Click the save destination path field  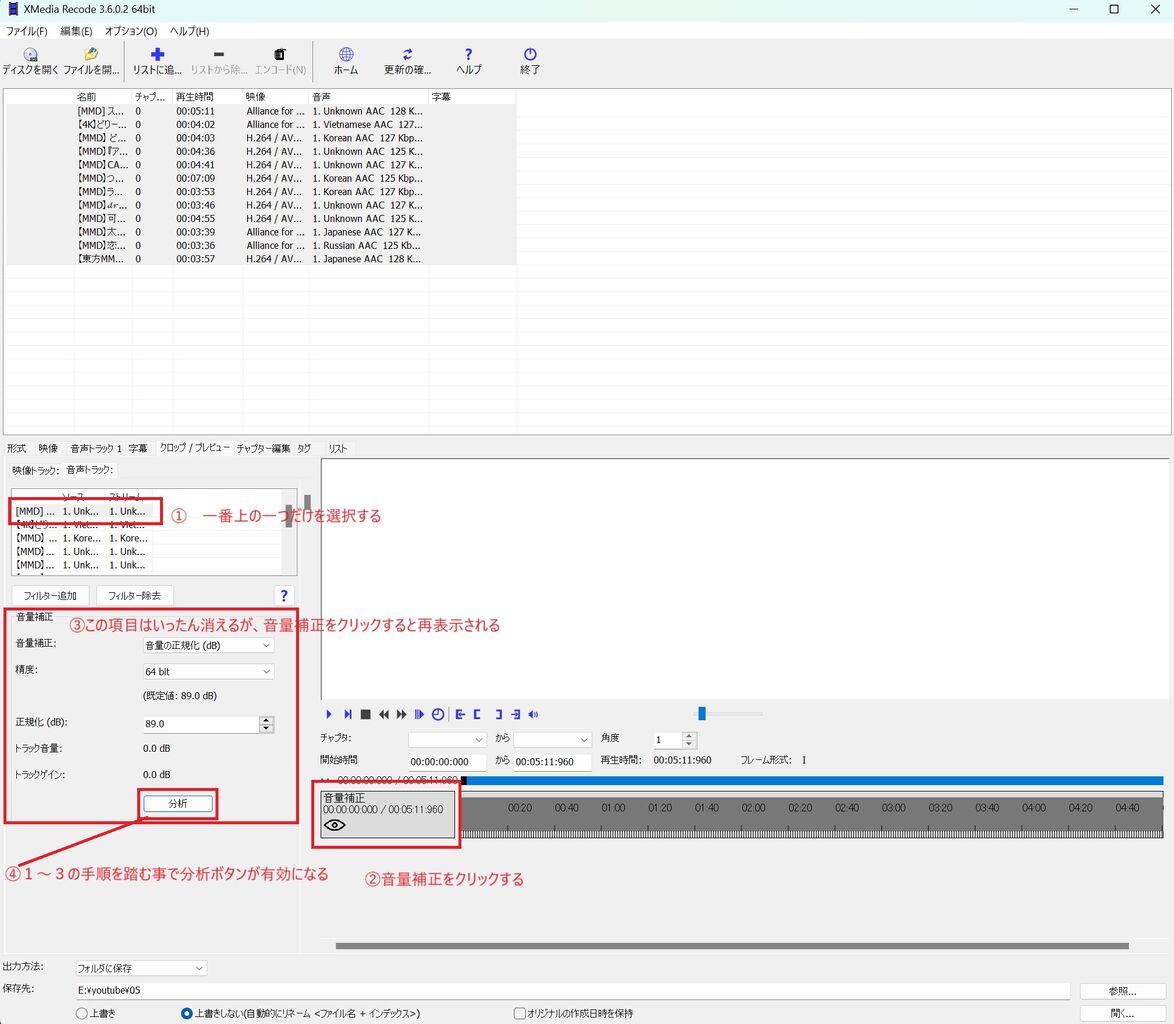tap(573, 990)
